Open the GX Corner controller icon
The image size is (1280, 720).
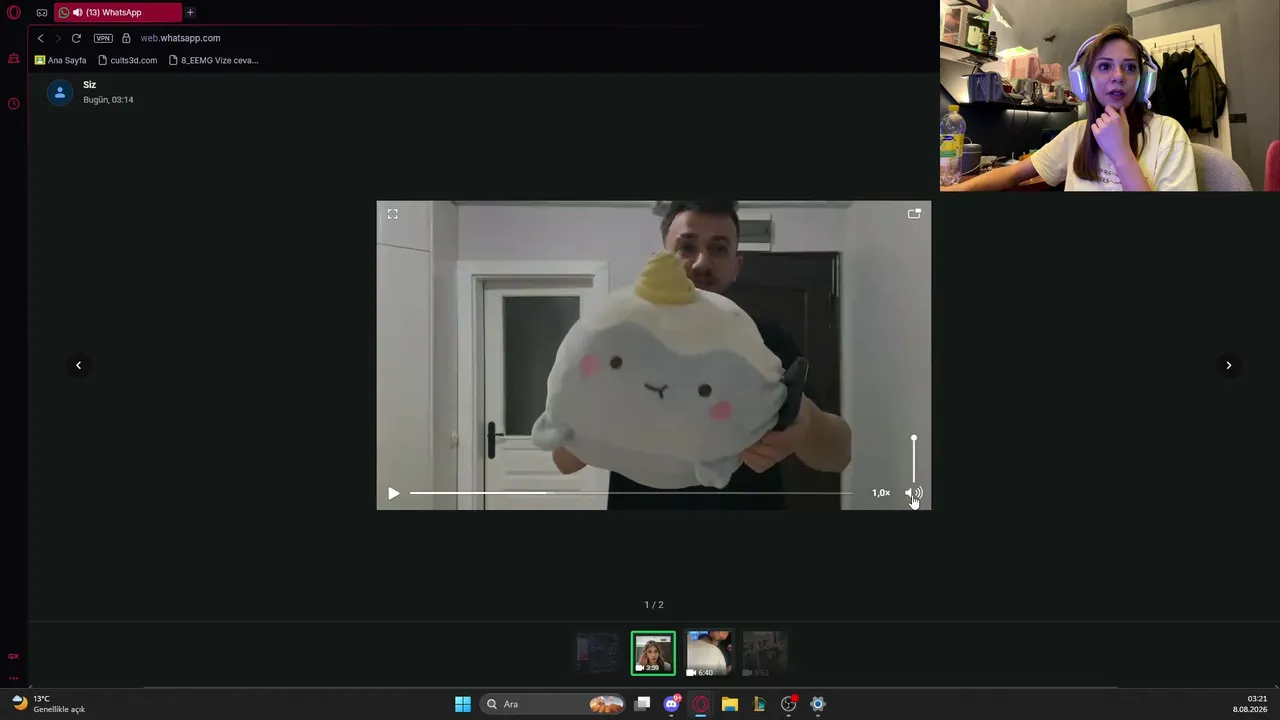point(41,12)
